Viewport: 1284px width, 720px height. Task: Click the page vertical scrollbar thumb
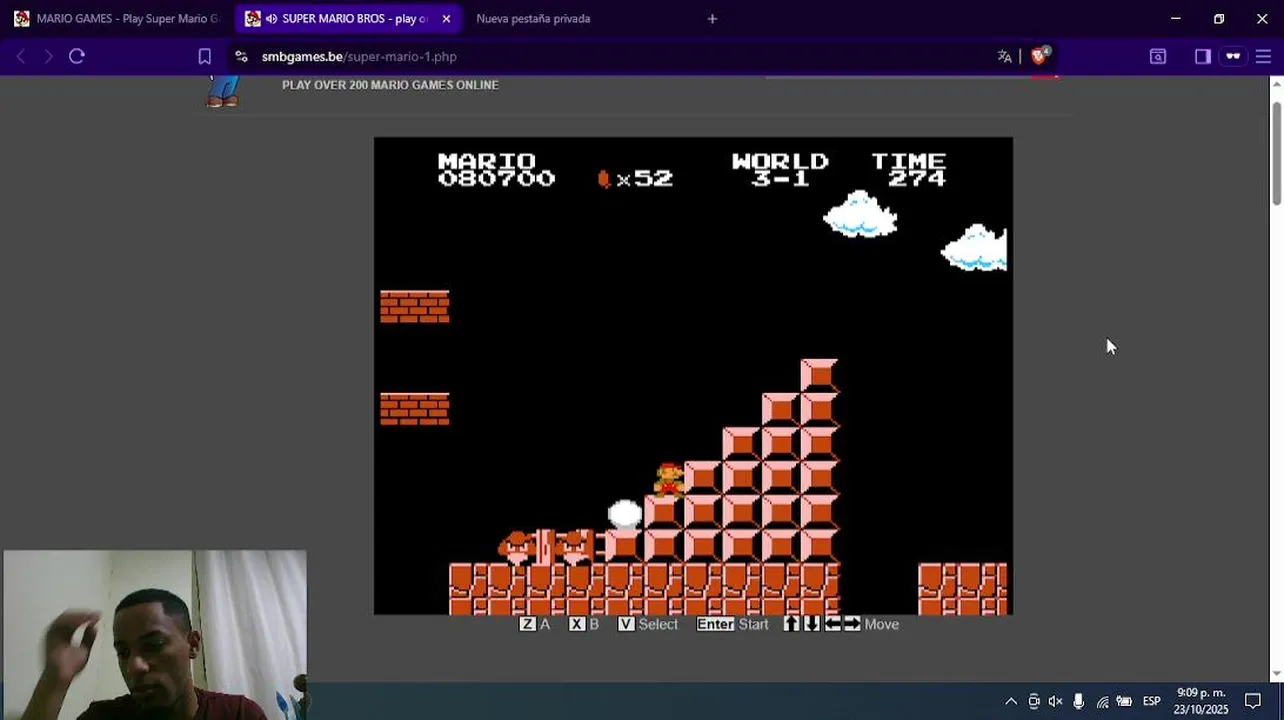click(1277, 152)
